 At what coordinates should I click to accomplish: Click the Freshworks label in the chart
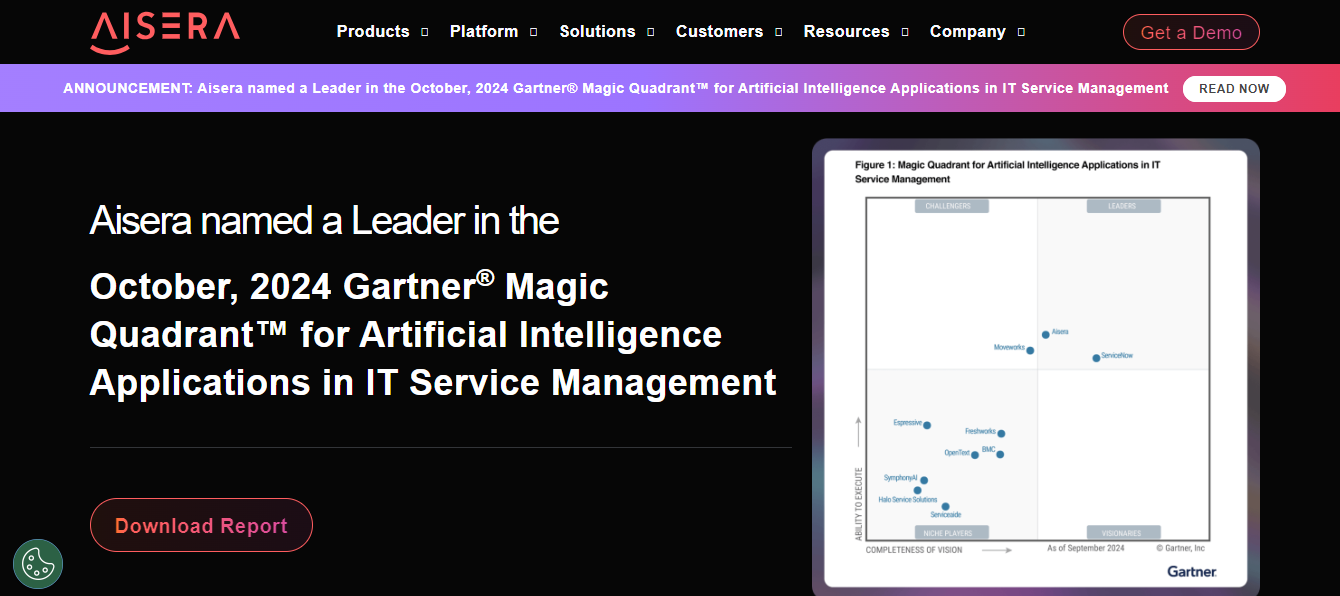point(980,431)
